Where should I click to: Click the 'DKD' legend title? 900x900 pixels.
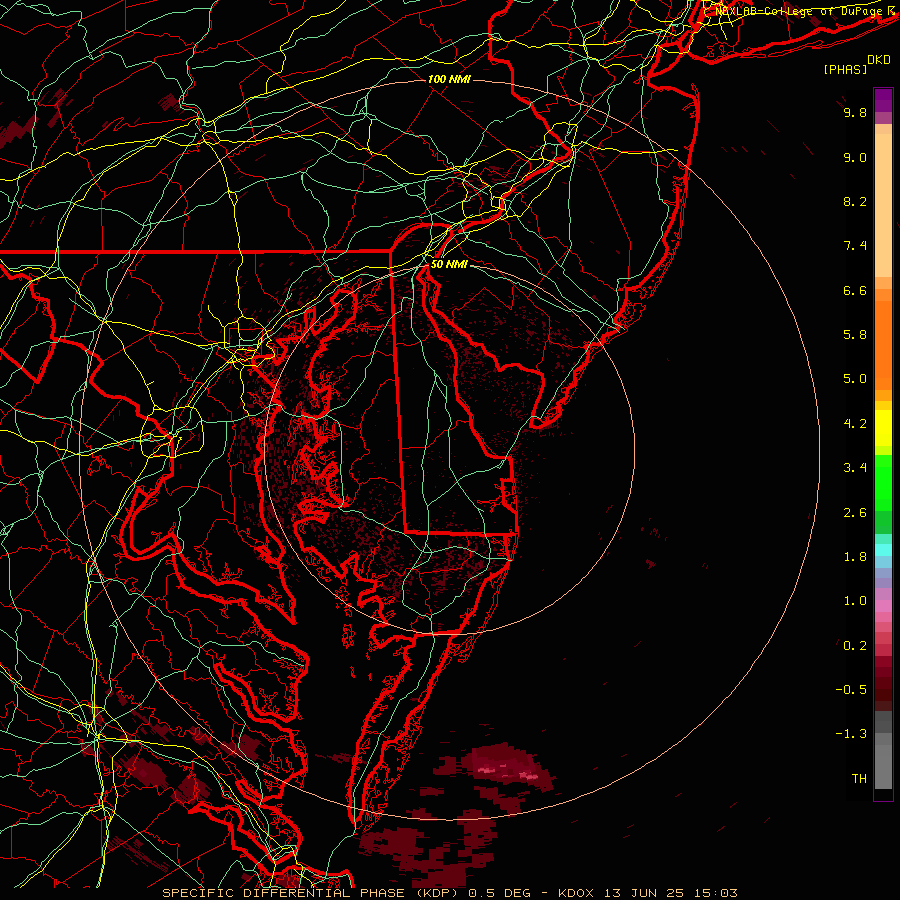pos(879,60)
